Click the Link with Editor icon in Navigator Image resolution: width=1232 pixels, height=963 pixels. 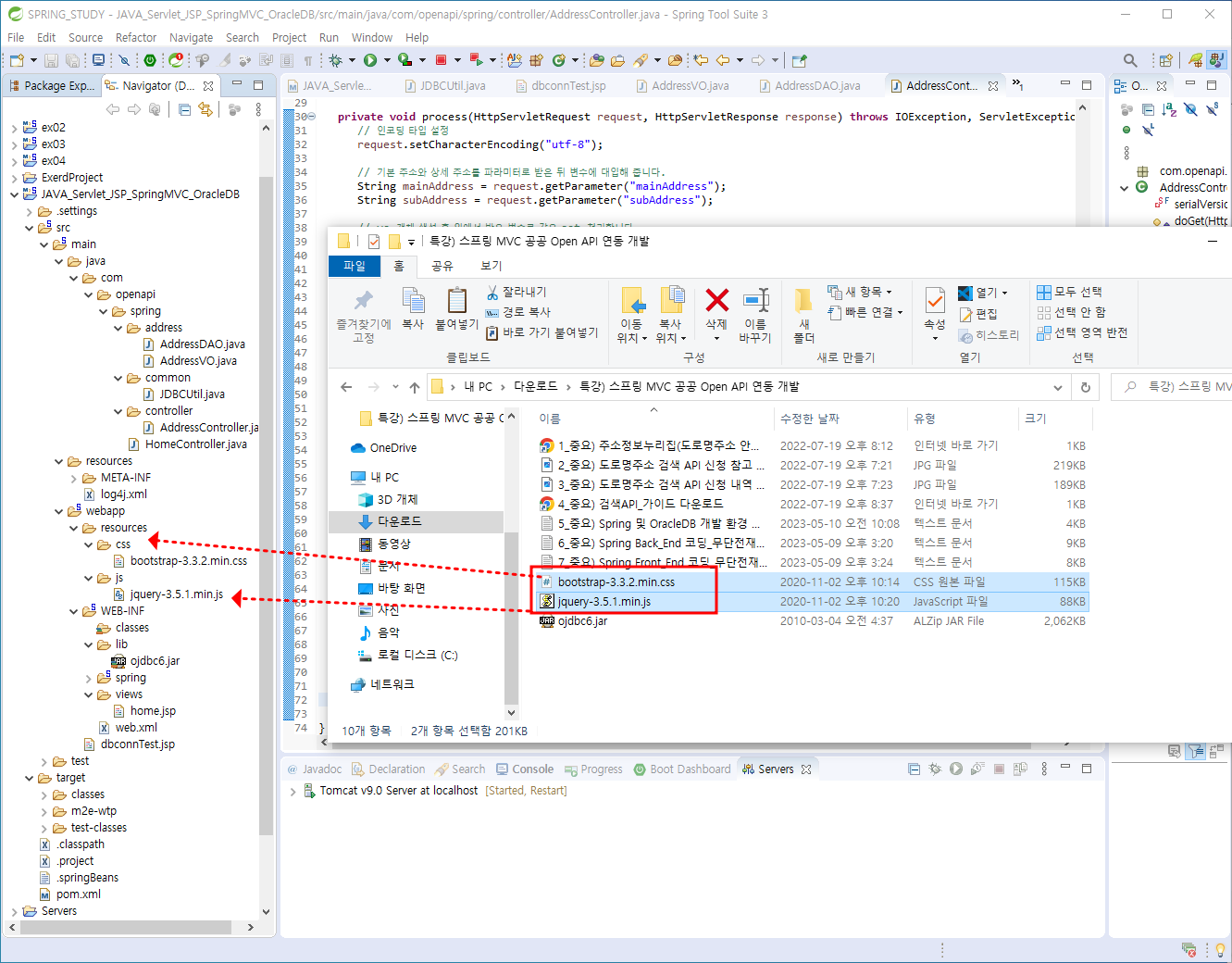tap(205, 109)
